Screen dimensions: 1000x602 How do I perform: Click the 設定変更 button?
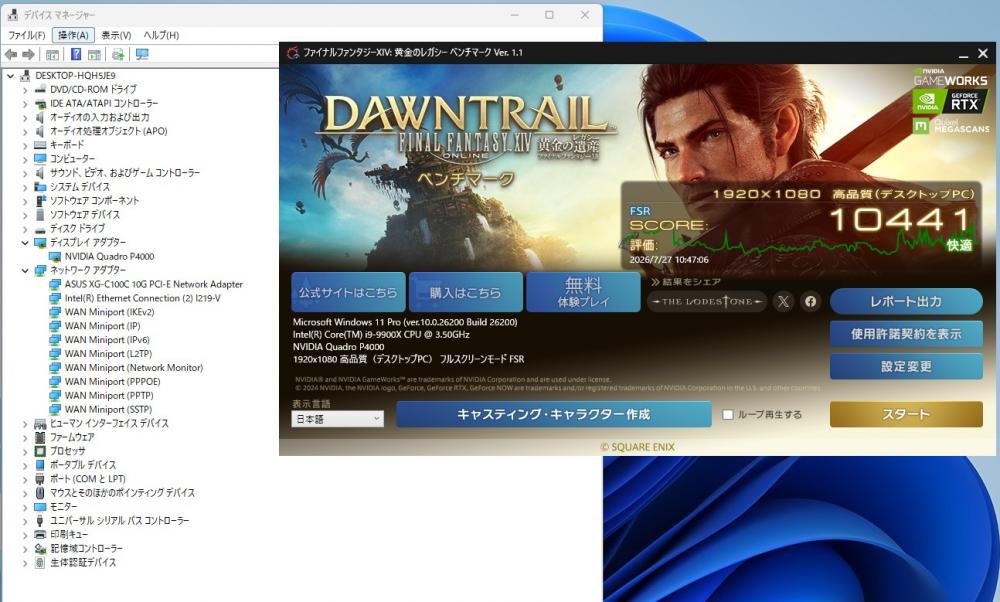tap(906, 366)
